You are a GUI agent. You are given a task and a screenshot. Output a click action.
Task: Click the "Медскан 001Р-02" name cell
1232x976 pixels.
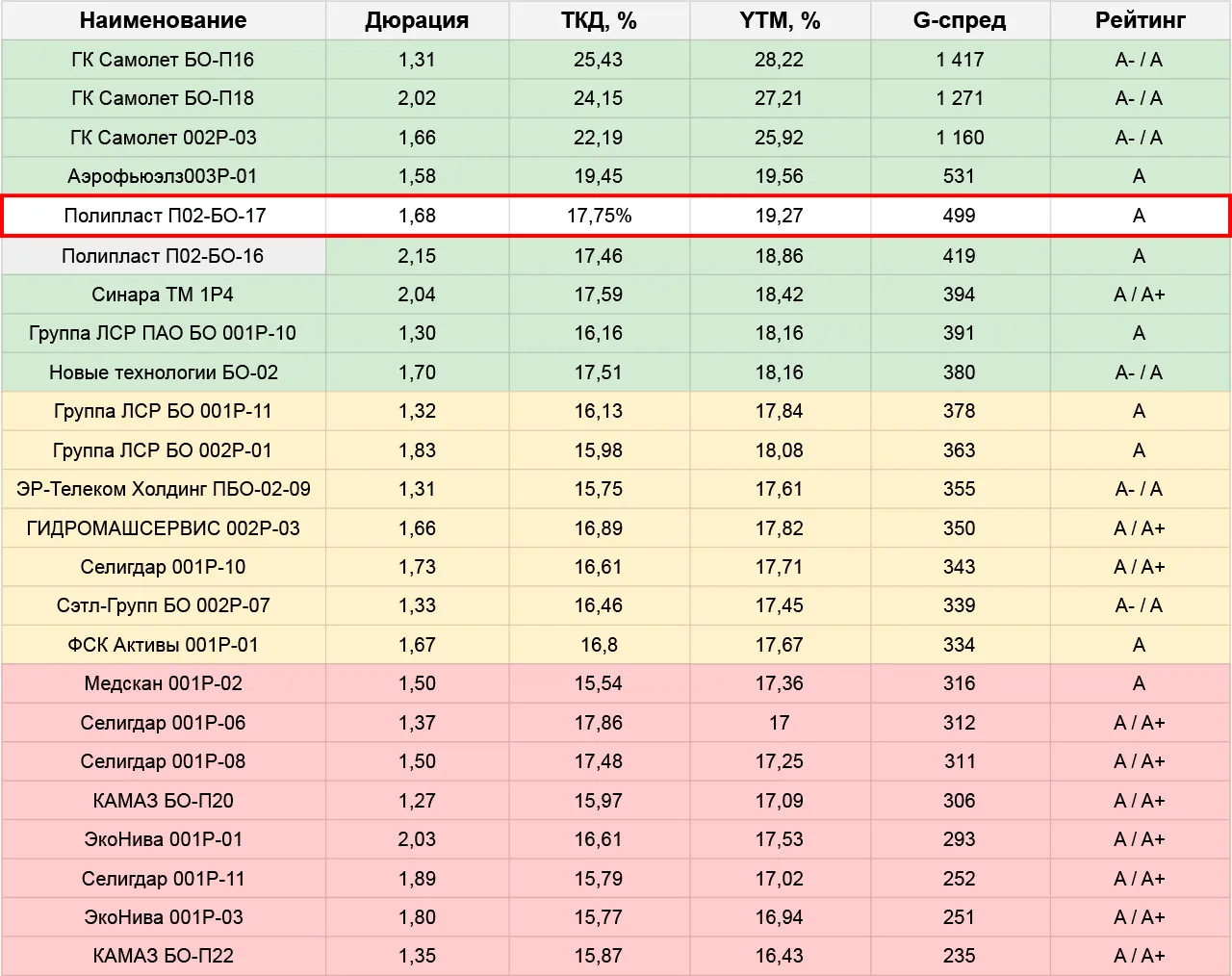(x=163, y=683)
